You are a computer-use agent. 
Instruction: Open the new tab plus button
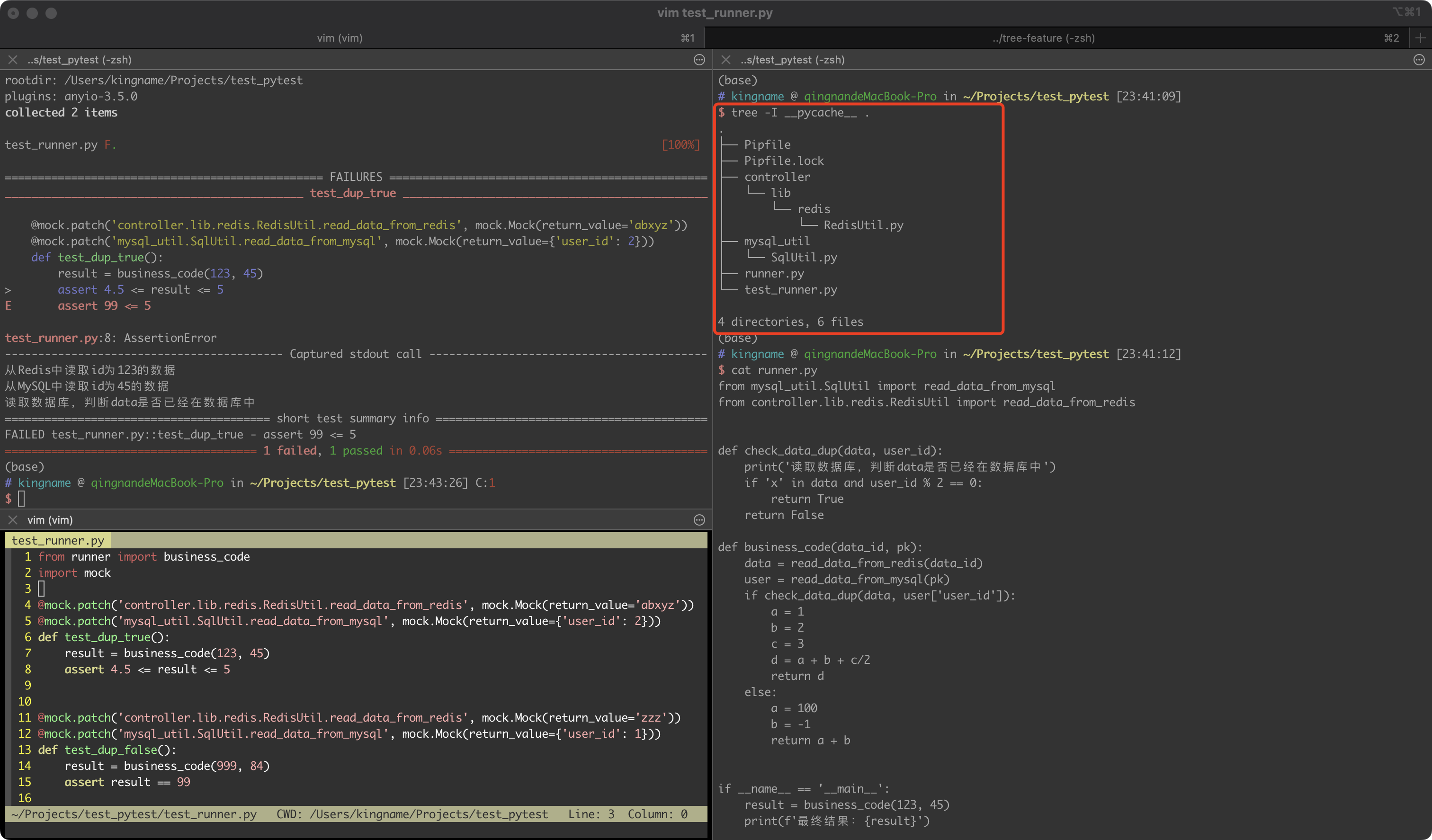pyautogui.click(x=1420, y=38)
